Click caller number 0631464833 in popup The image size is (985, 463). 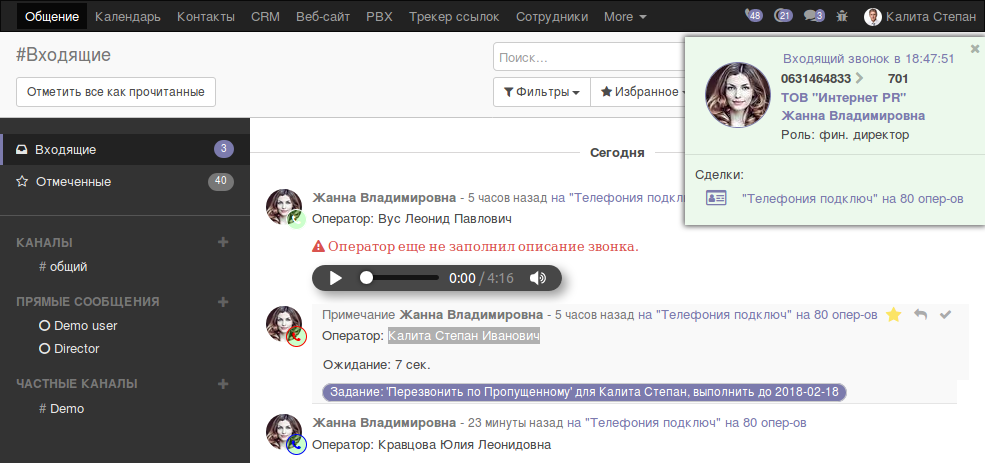(816, 79)
